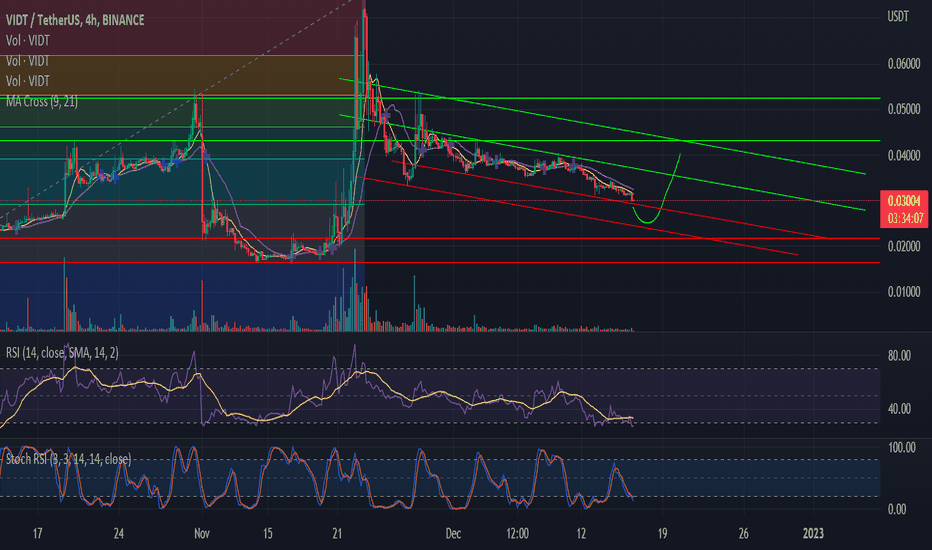This screenshot has height=550, width=932.
Task: Click the Nov date on time axis
Action: click(201, 533)
